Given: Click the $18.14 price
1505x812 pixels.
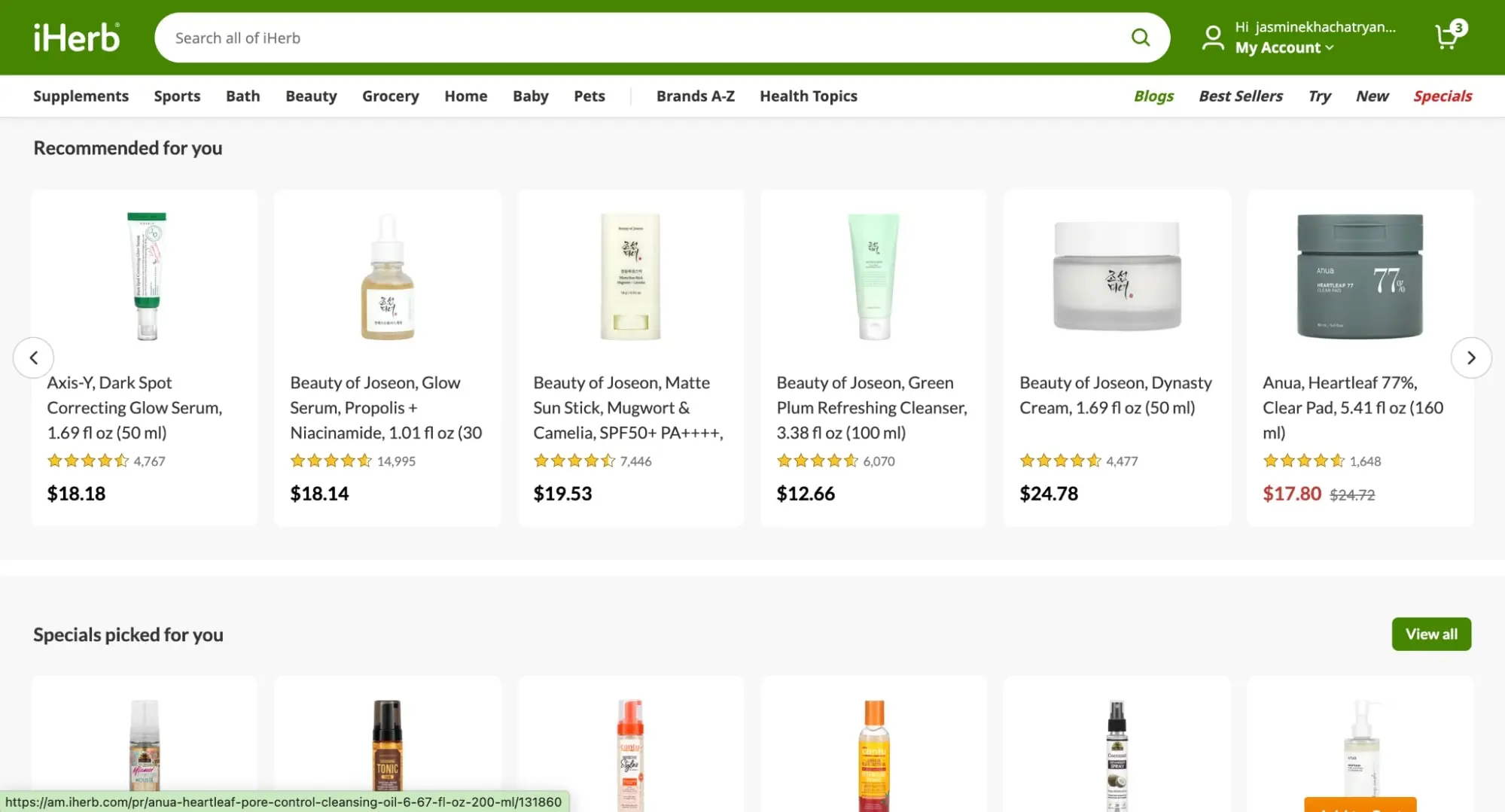Looking at the screenshot, I should [x=319, y=494].
